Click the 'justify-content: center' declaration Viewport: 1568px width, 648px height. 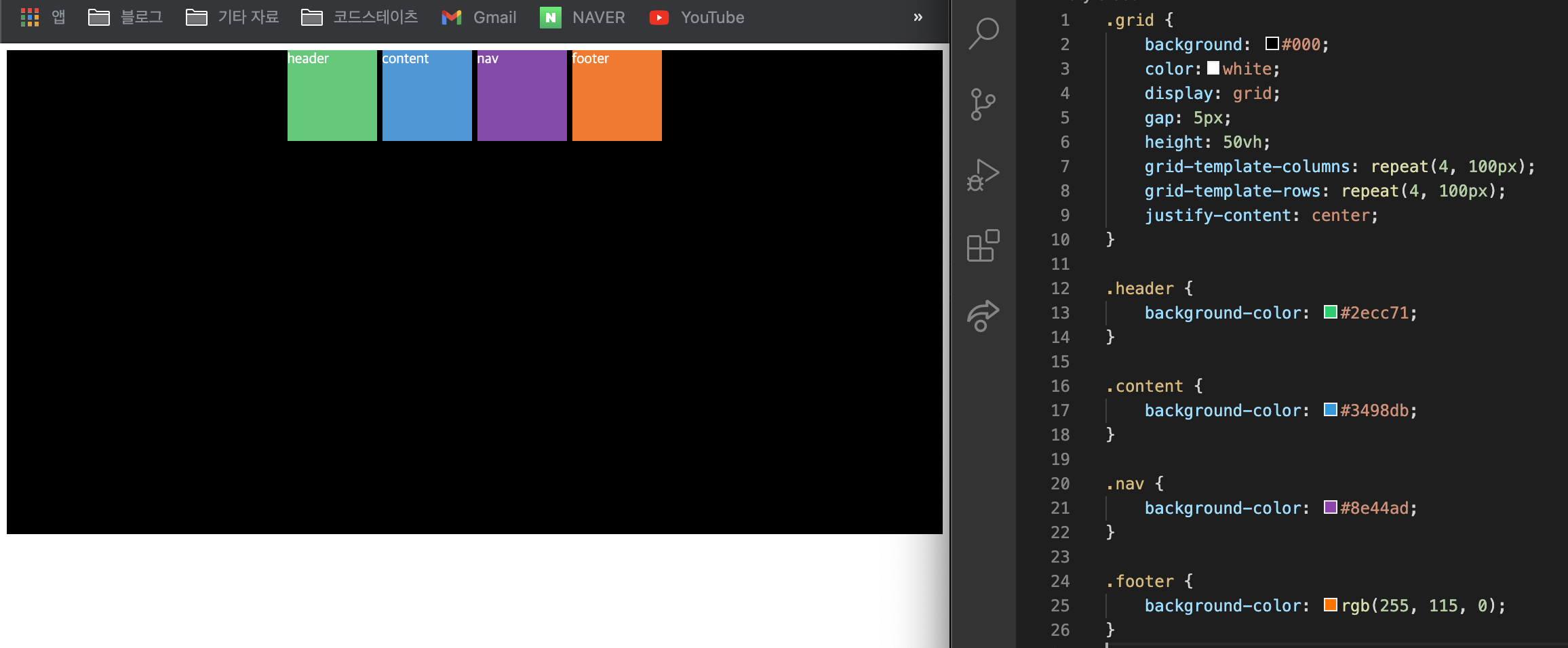(1261, 216)
